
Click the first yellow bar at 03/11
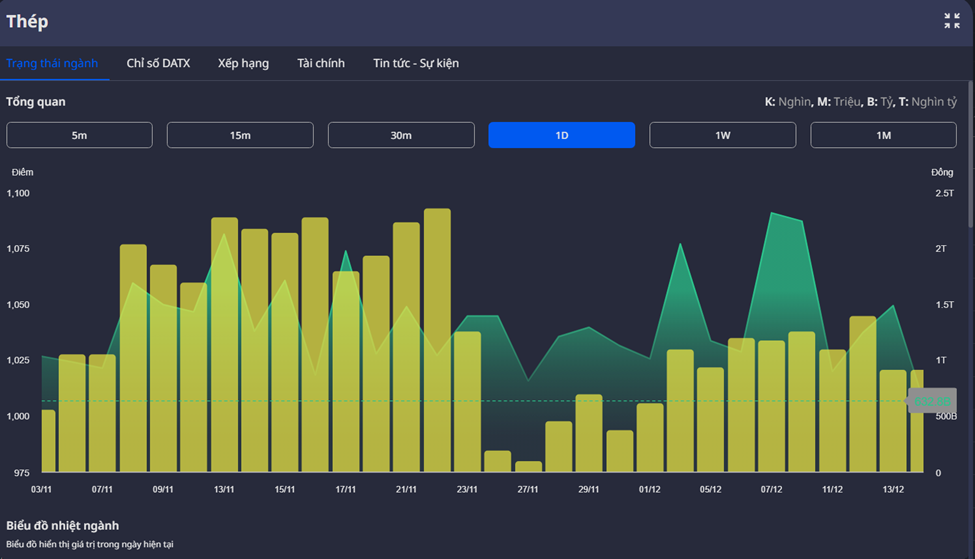pyautogui.click(x=48, y=442)
